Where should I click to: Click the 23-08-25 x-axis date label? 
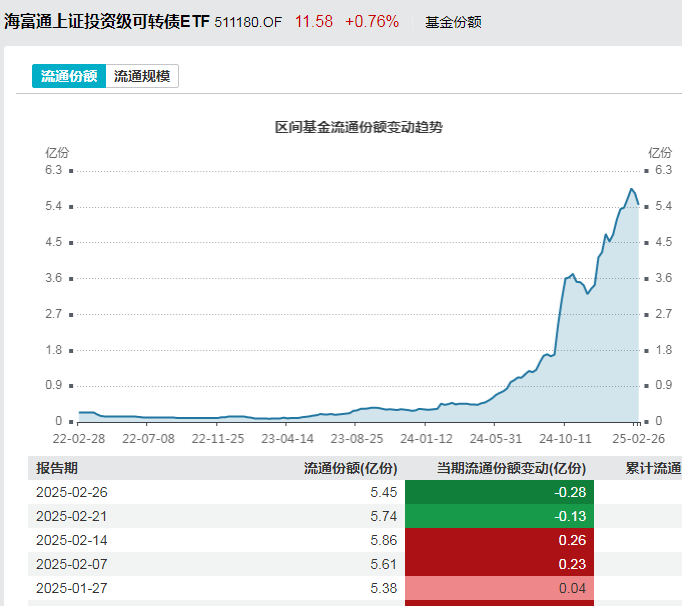357,439
